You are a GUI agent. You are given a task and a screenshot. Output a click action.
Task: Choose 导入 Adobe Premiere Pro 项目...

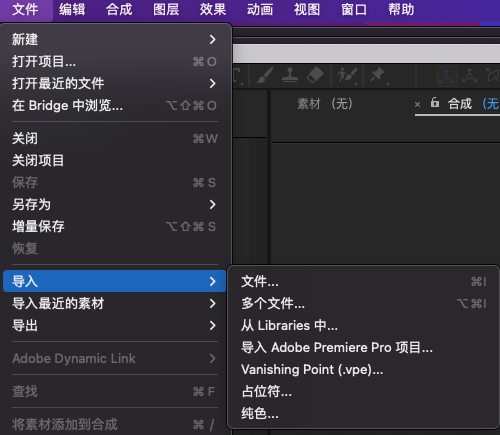[x=363, y=348]
